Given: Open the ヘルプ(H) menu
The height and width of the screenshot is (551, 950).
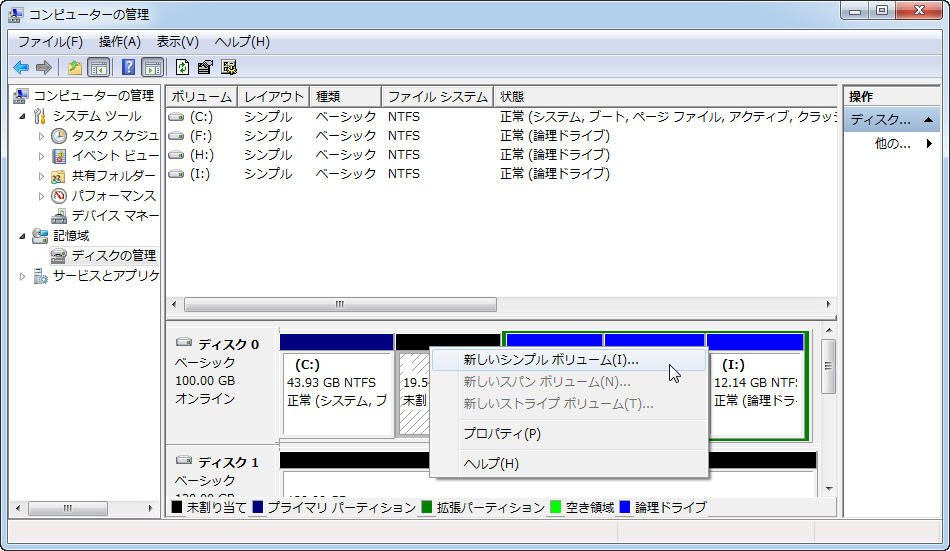Looking at the screenshot, I should (x=242, y=42).
